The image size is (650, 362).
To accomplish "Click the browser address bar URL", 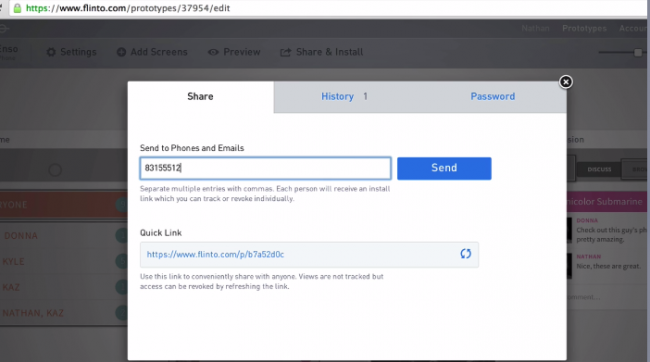I will 128,8.
